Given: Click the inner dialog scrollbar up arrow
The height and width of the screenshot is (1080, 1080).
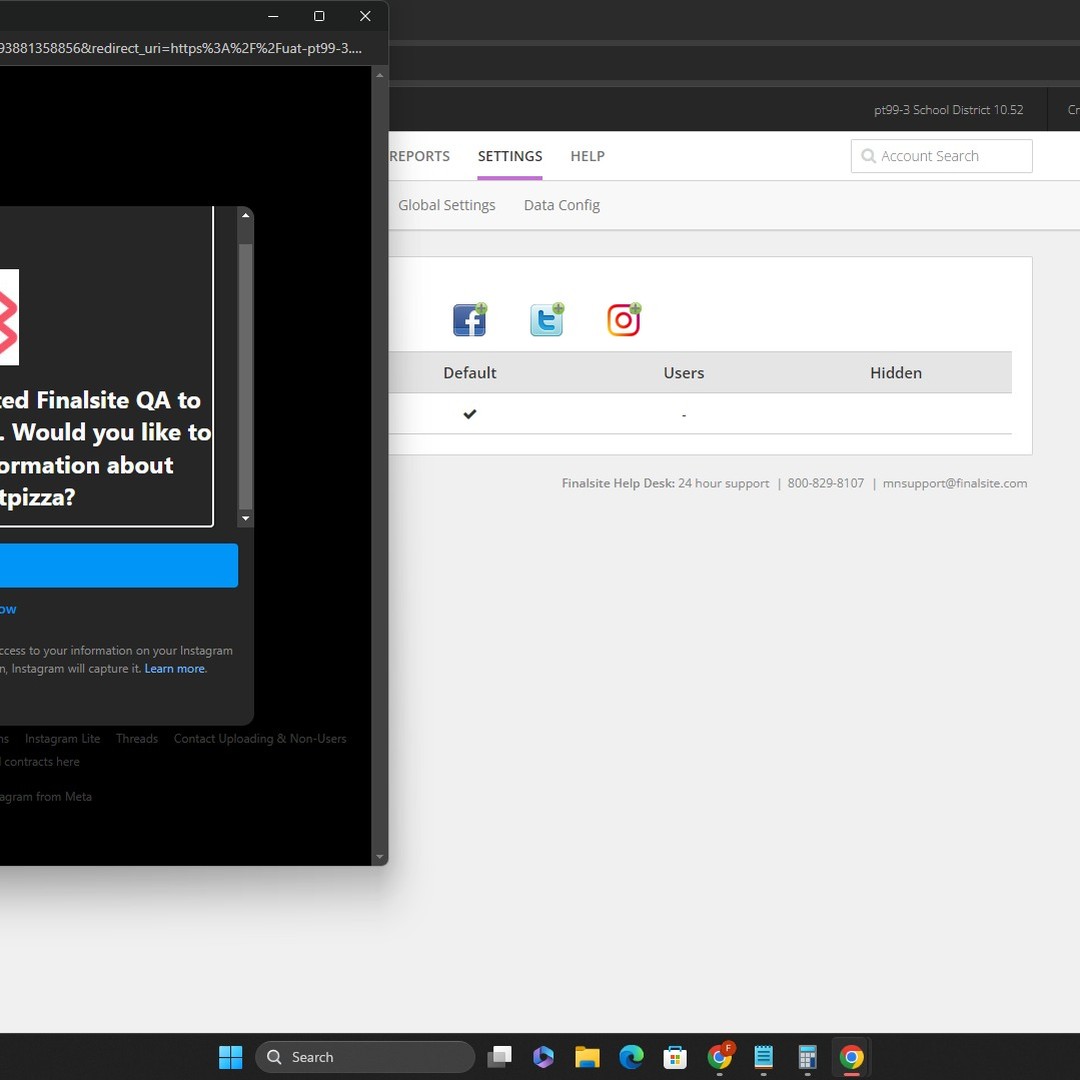Looking at the screenshot, I should pyautogui.click(x=245, y=216).
